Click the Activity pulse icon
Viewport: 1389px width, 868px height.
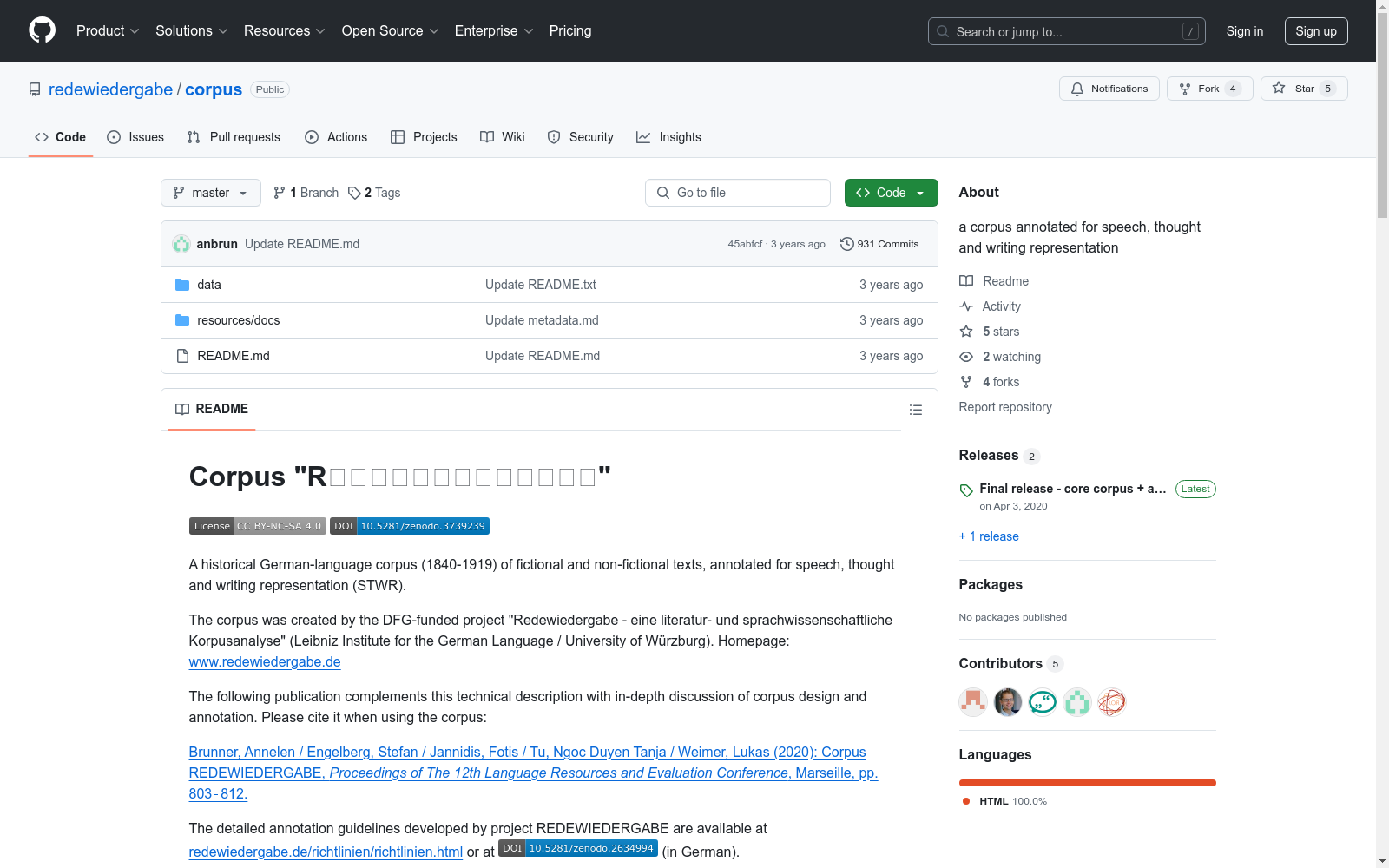(x=966, y=306)
